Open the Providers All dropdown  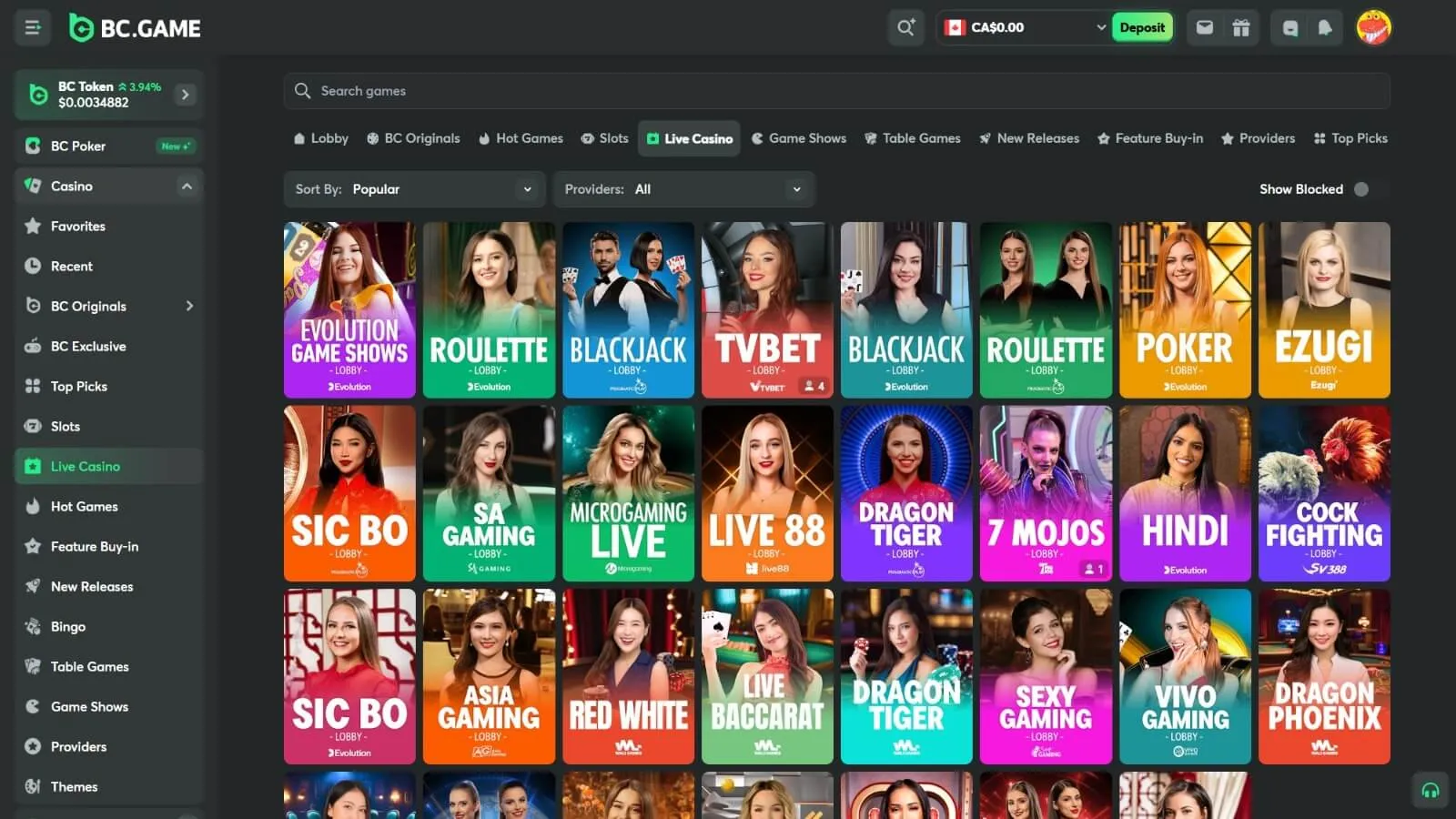[683, 189]
